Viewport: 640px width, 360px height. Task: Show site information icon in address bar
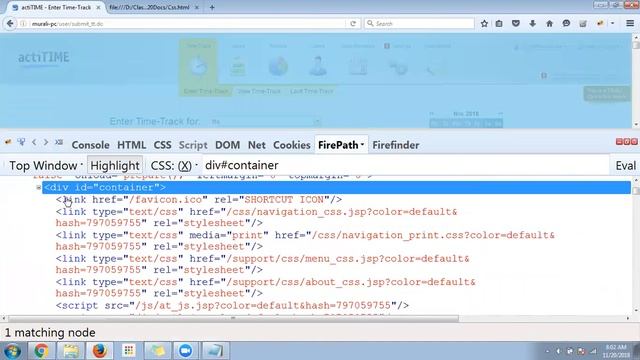(x=23, y=24)
